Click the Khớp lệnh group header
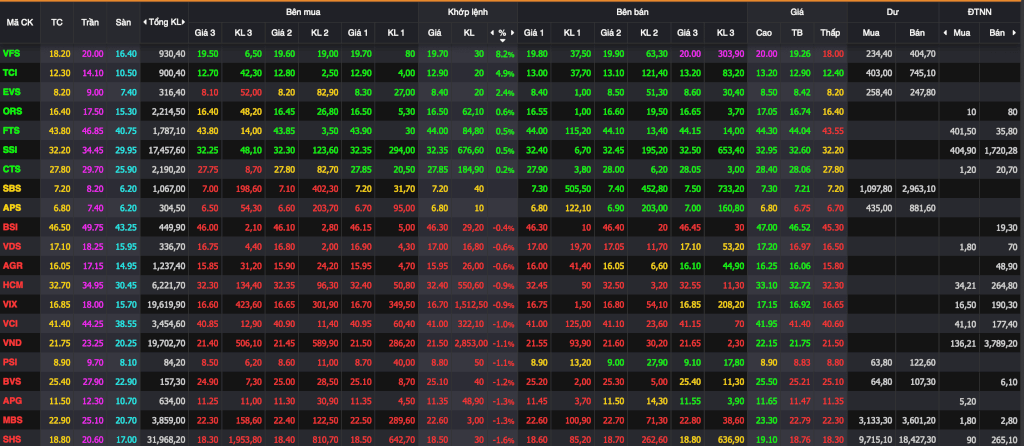1024x446 pixels. pyautogui.click(x=468, y=12)
